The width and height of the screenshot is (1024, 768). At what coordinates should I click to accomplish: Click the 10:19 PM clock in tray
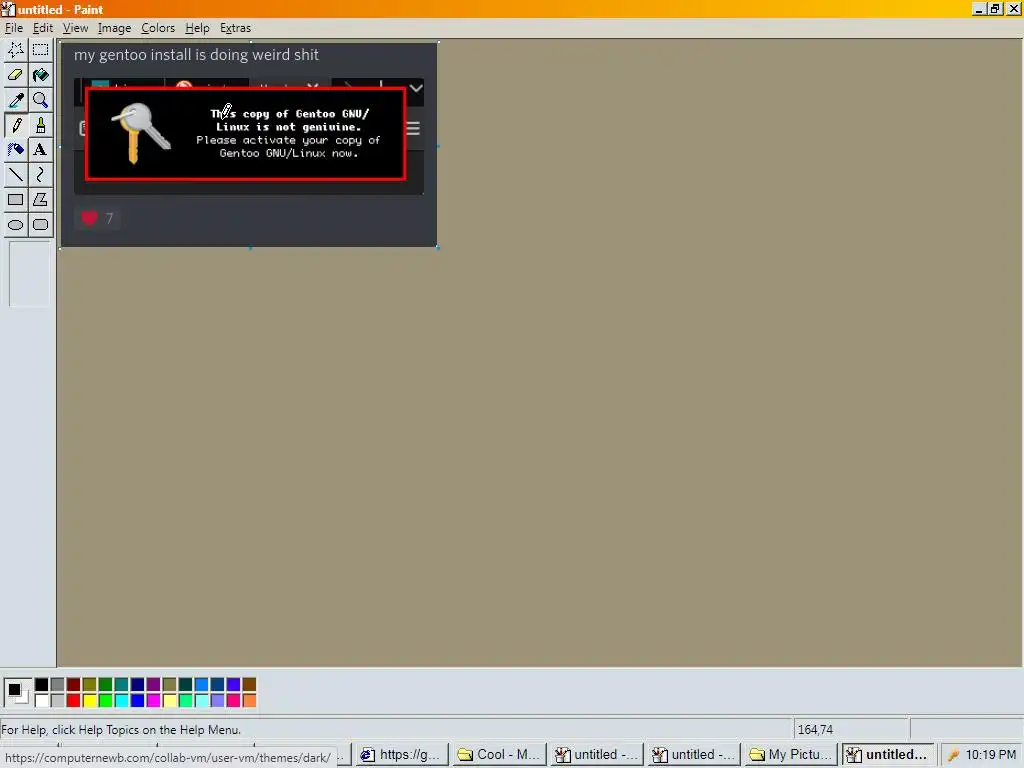click(x=991, y=755)
